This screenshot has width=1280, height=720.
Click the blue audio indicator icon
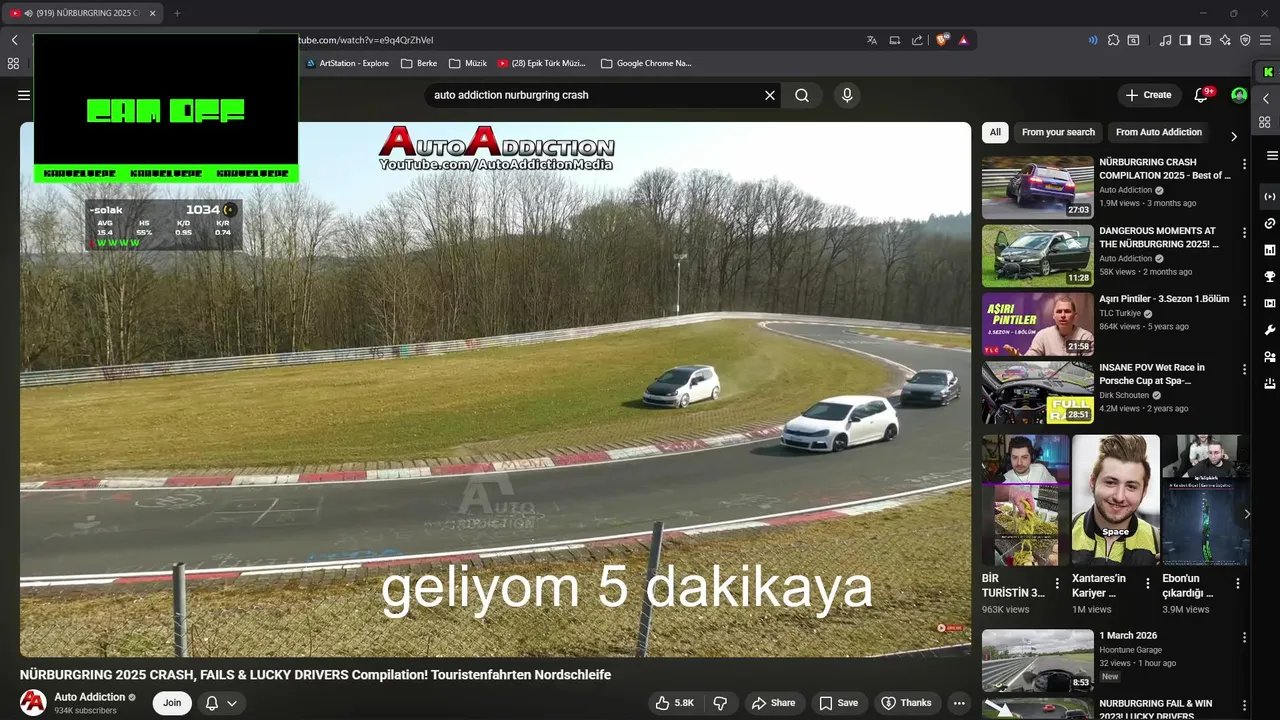[x=1092, y=40]
